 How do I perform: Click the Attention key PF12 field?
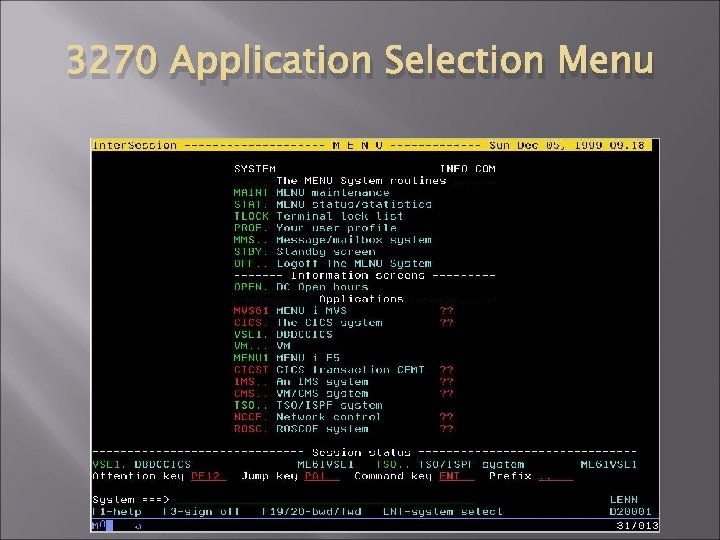coord(208,476)
